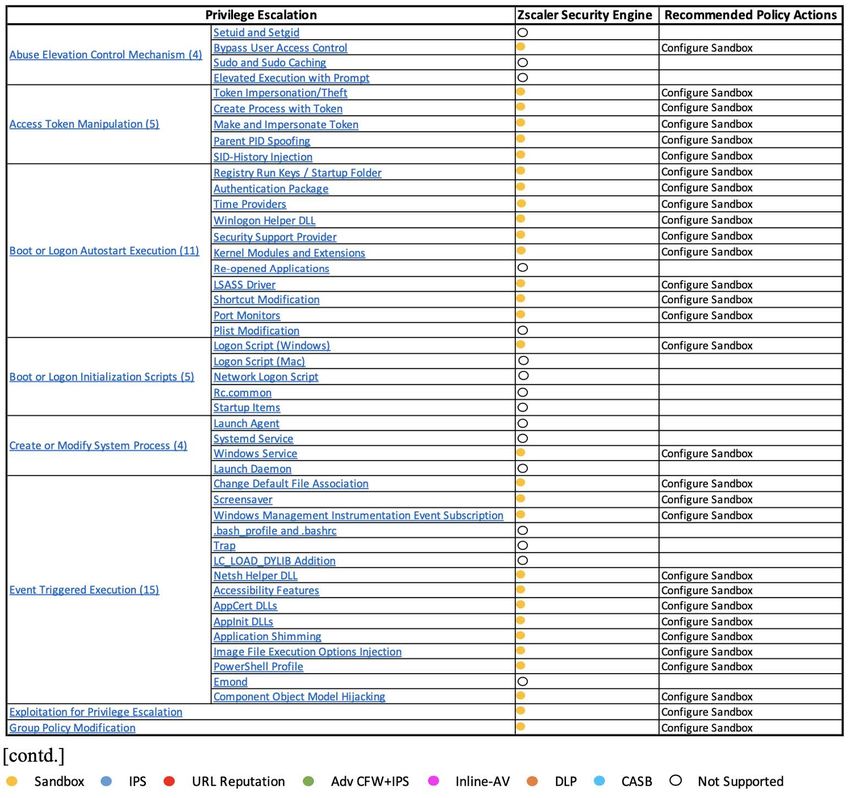Screen dimensions: 850x798
Task: Open .bash_profile and .bashrc link
Action: [275, 531]
